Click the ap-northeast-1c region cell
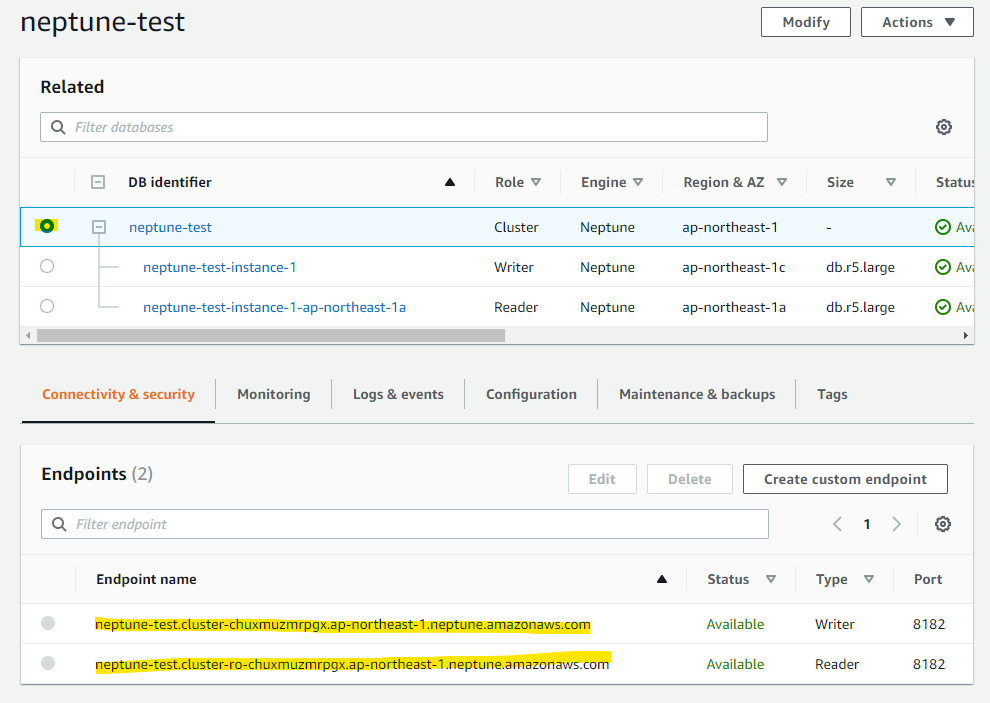This screenshot has height=703, width=990. [733, 267]
